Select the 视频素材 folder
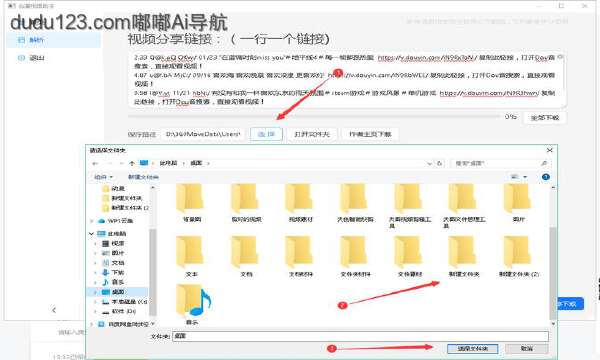This screenshot has height=360, width=600. 300,203
